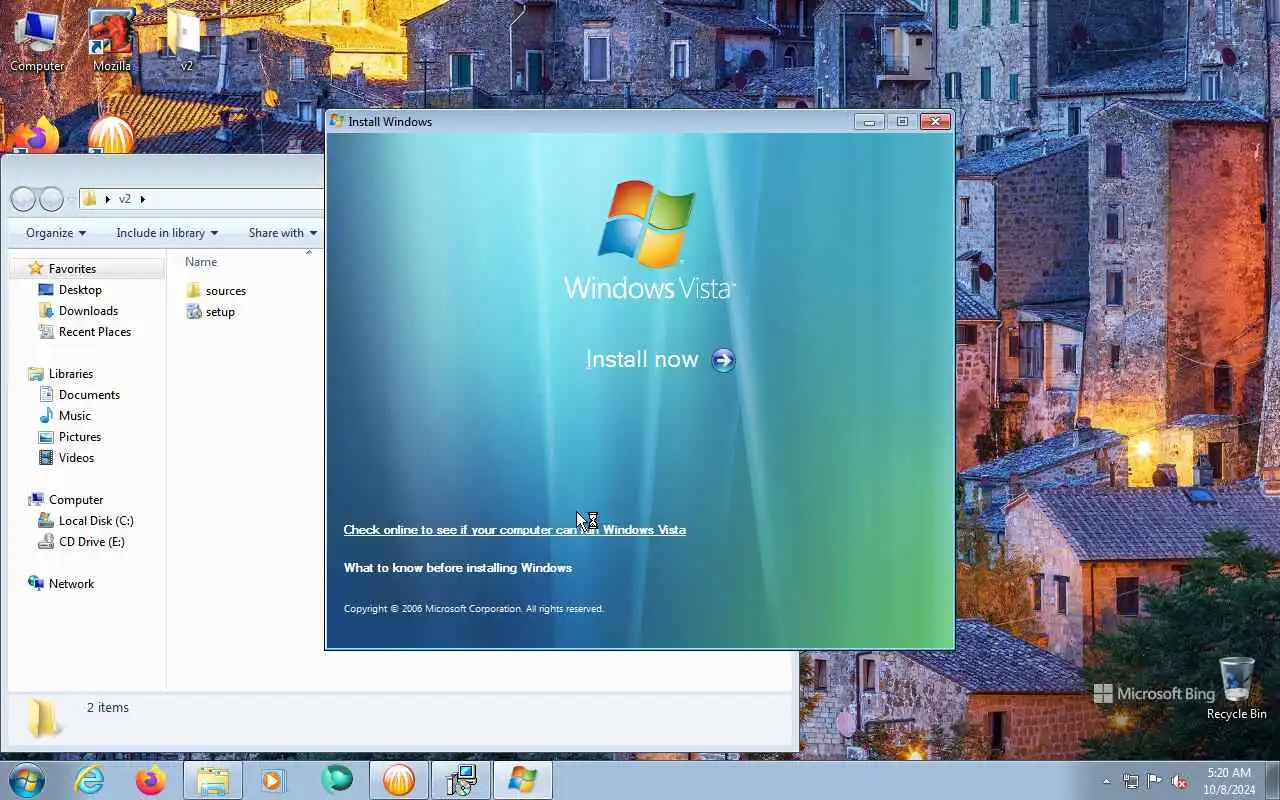The width and height of the screenshot is (1280, 800).
Task: Open Windows Media Player from taskbar
Action: [x=274, y=780]
